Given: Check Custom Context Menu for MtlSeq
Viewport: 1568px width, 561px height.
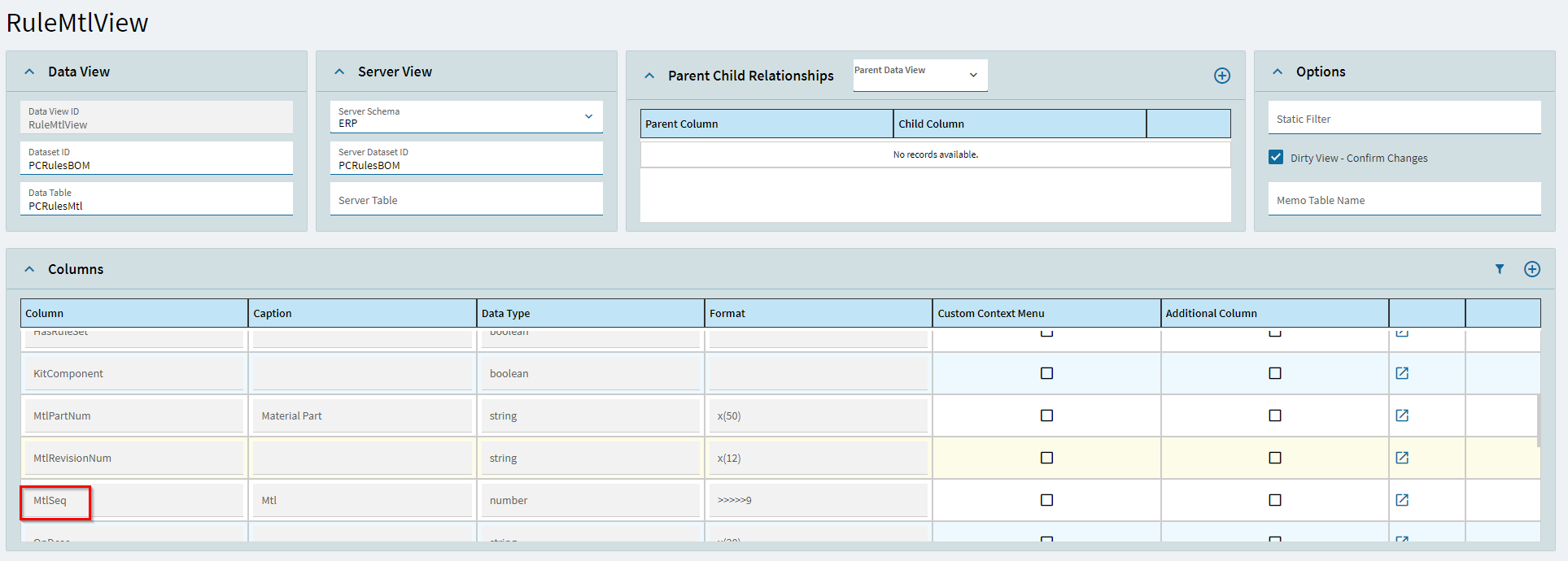Looking at the screenshot, I should 1047,500.
